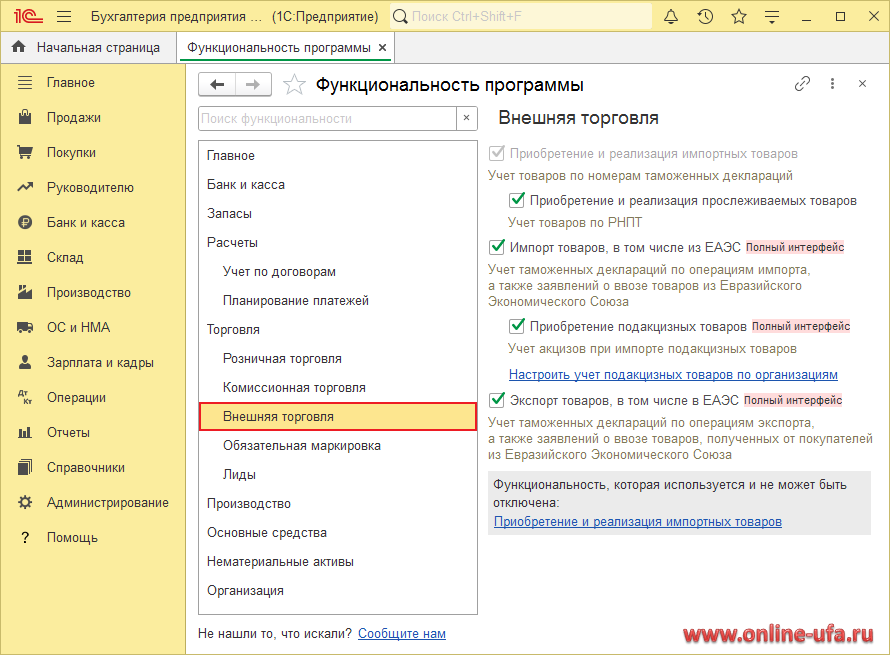Open the notifications bell icon
Screen dimensions: 890x655
[671, 17]
